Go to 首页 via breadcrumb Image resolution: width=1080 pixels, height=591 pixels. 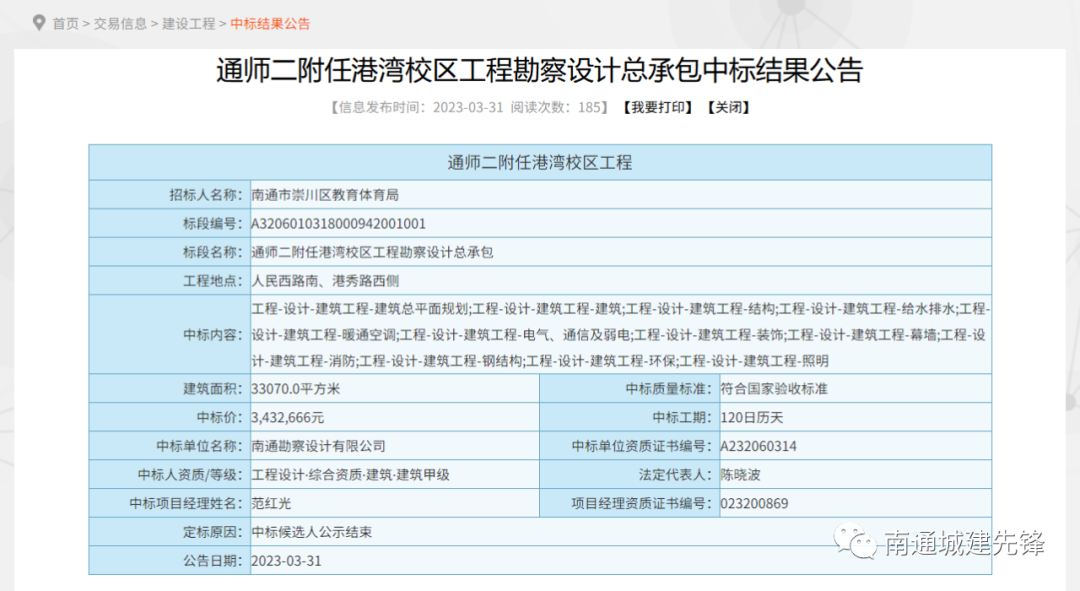pyautogui.click(x=65, y=23)
